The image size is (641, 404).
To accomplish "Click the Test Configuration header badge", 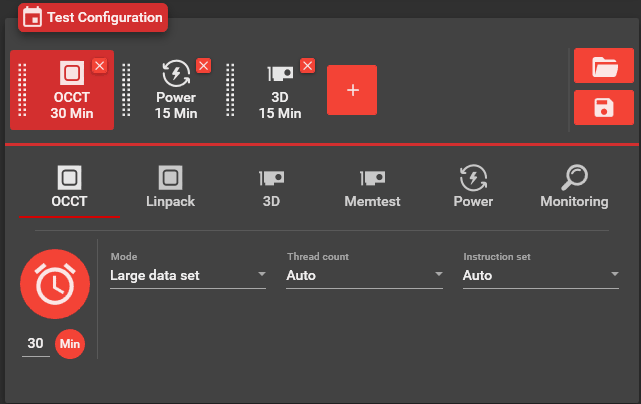I will point(93,18).
